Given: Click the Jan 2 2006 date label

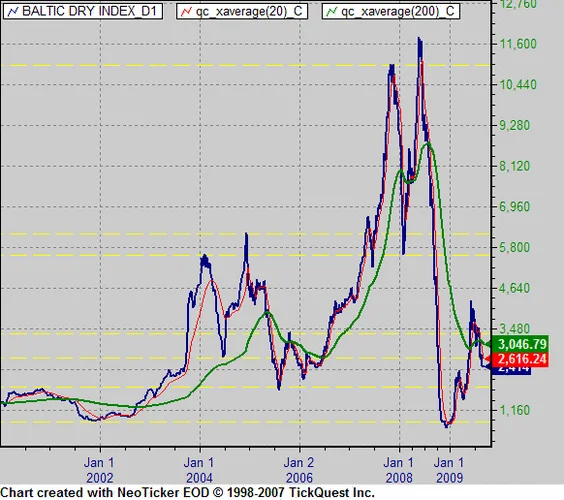Looking at the screenshot, I should coord(299,470).
